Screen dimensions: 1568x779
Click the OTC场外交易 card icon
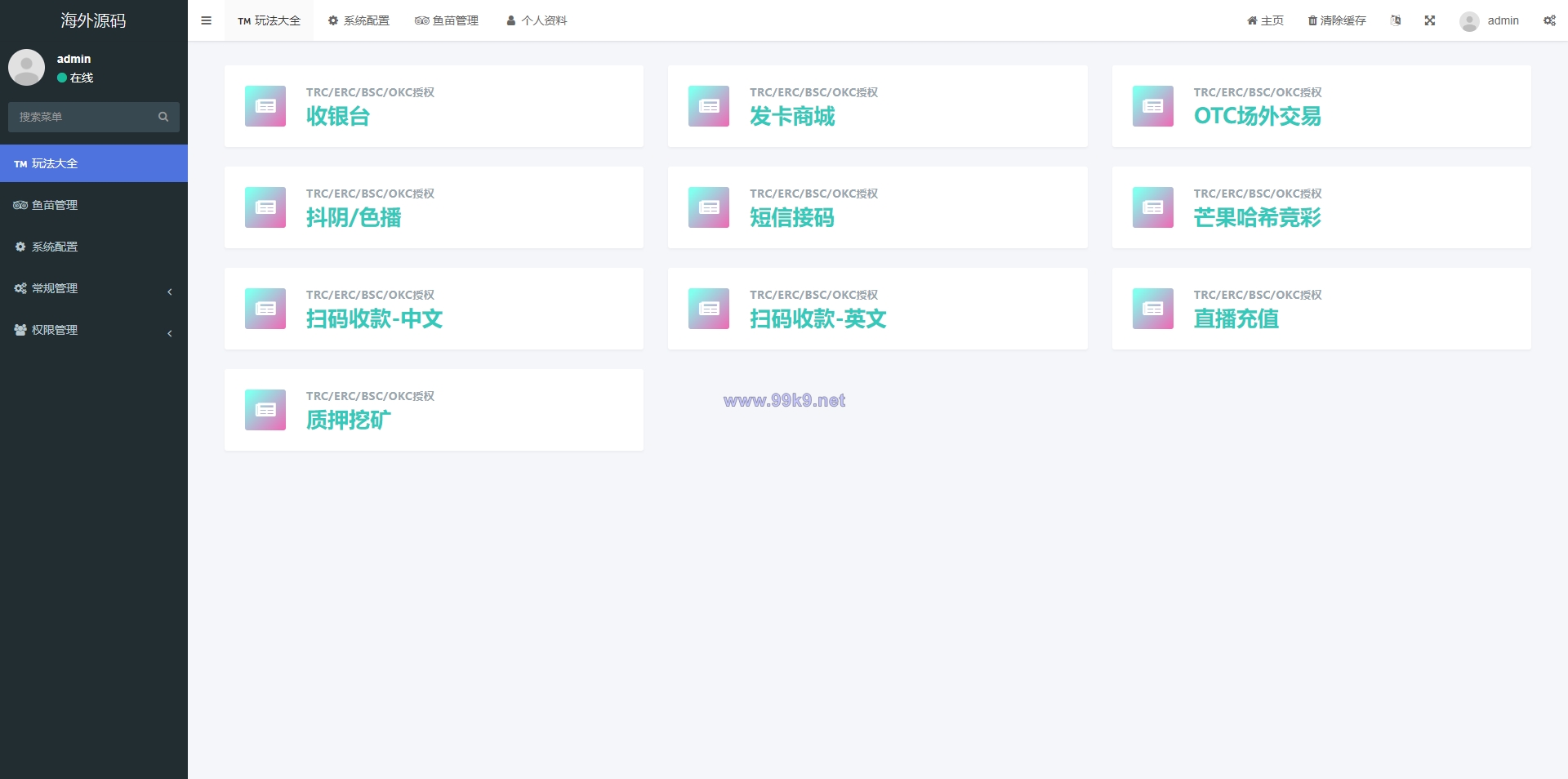click(x=1153, y=106)
